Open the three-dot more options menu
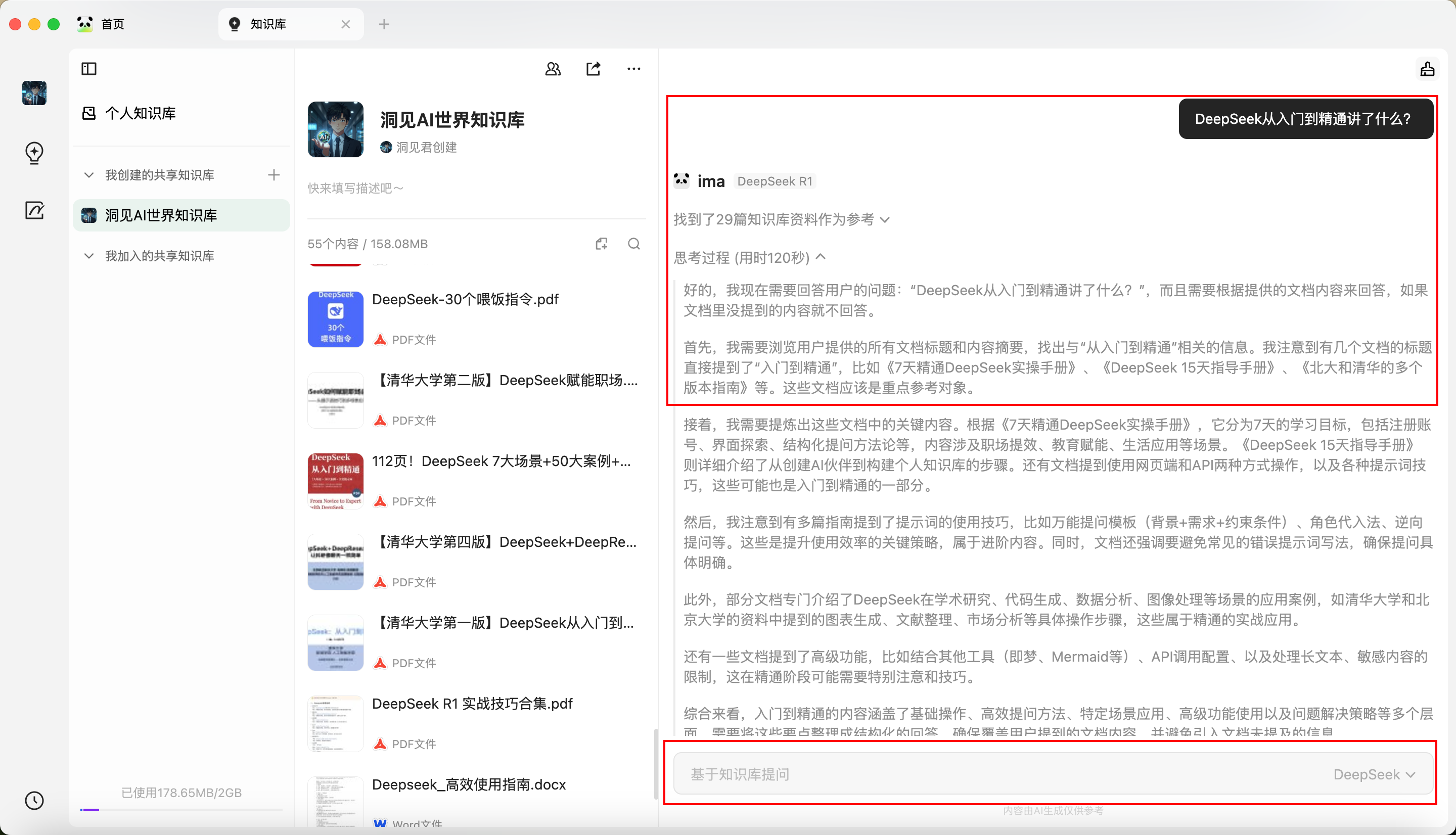This screenshot has width=1456, height=835. (x=633, y=69)
